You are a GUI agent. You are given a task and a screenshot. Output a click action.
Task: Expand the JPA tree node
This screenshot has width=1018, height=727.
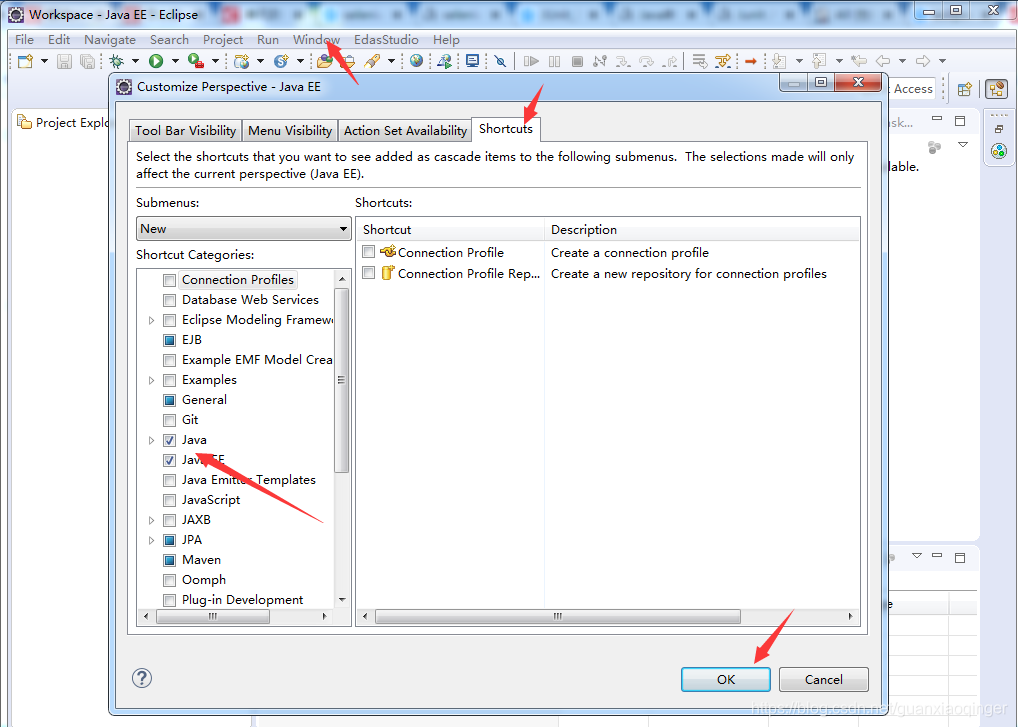[x=151, y=540]
